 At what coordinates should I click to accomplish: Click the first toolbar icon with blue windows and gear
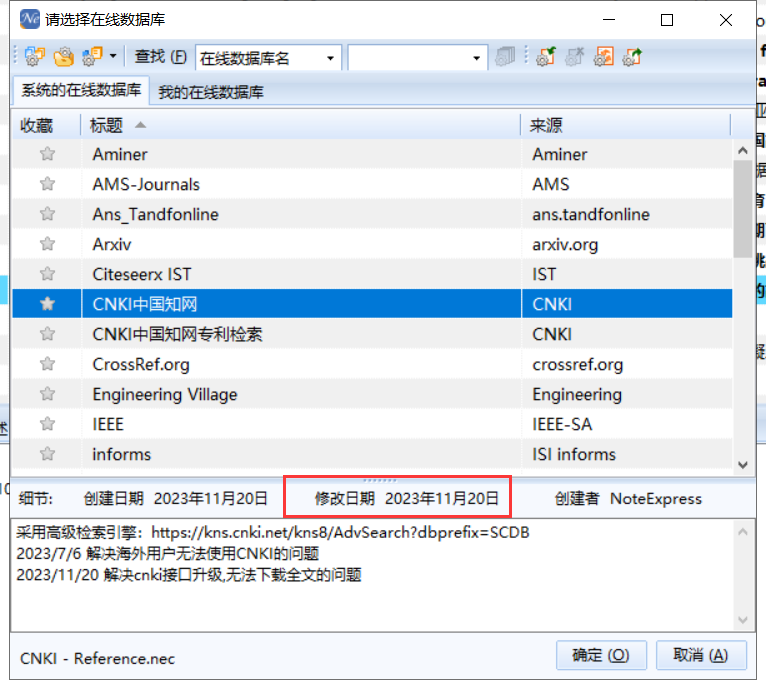34,57
